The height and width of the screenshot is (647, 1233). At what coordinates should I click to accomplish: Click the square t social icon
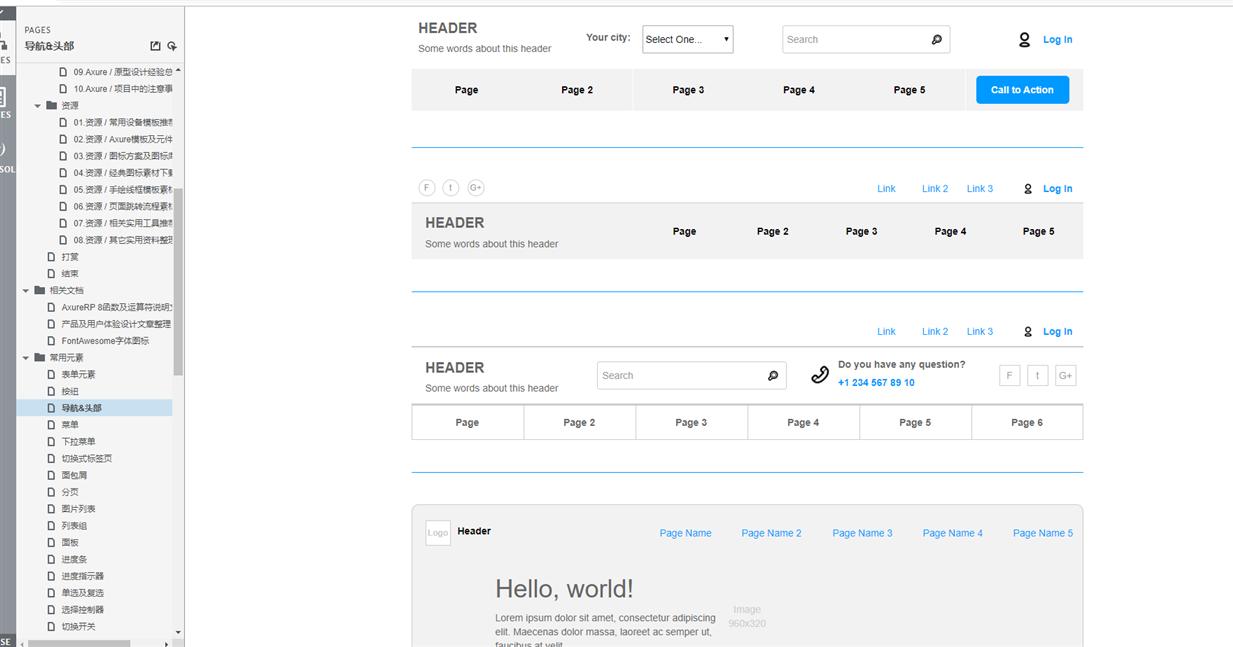[x=1037, y=376]
